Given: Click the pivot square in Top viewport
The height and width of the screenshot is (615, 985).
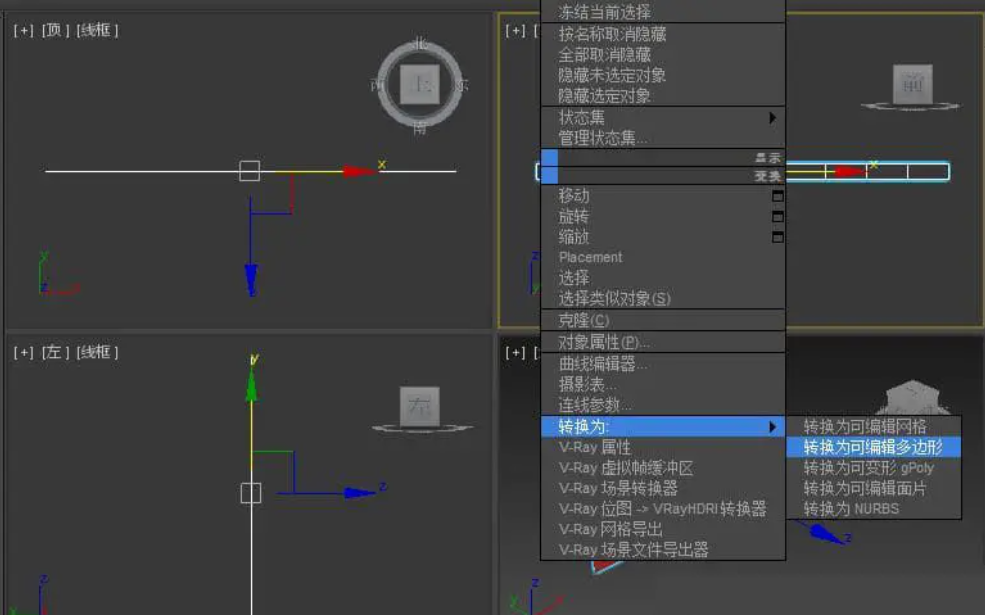Looking at the screenshot, I should click(x=249, y=171).
